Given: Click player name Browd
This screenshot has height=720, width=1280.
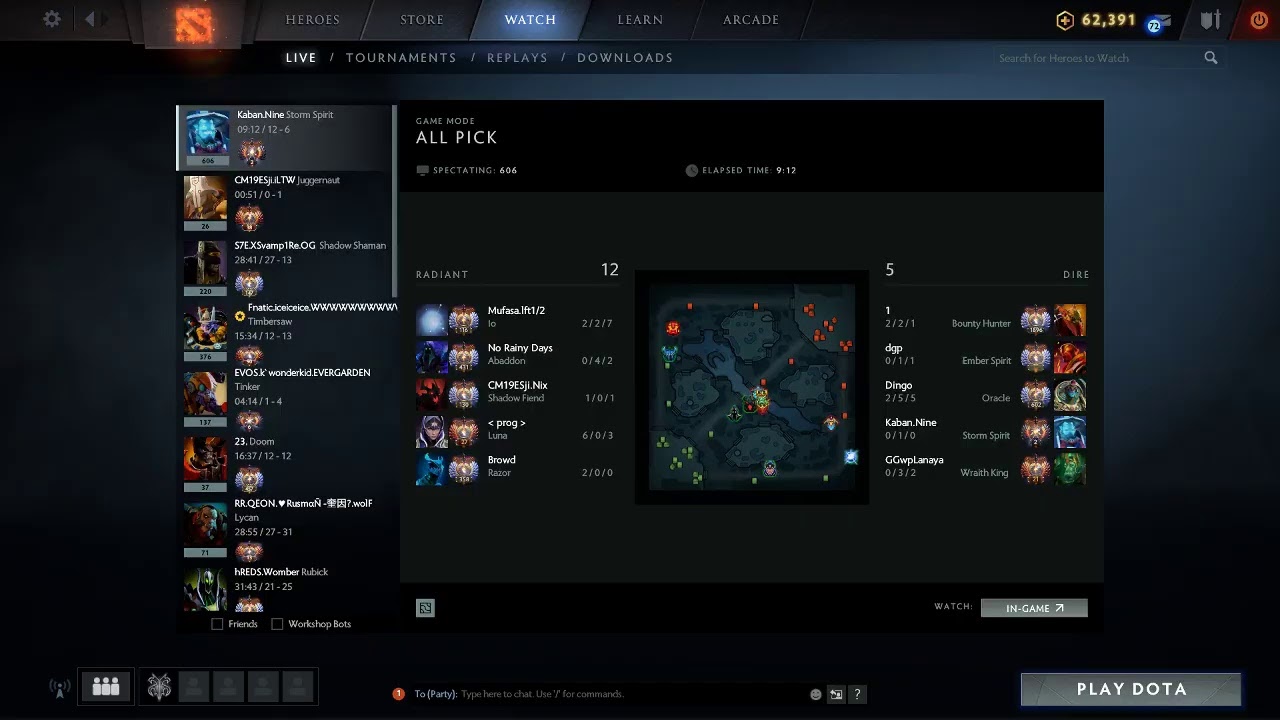Looking at the screenshot, I should pos(502,460).
